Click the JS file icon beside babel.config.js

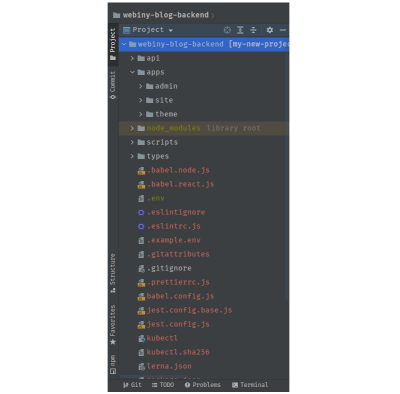click(141, 296)
